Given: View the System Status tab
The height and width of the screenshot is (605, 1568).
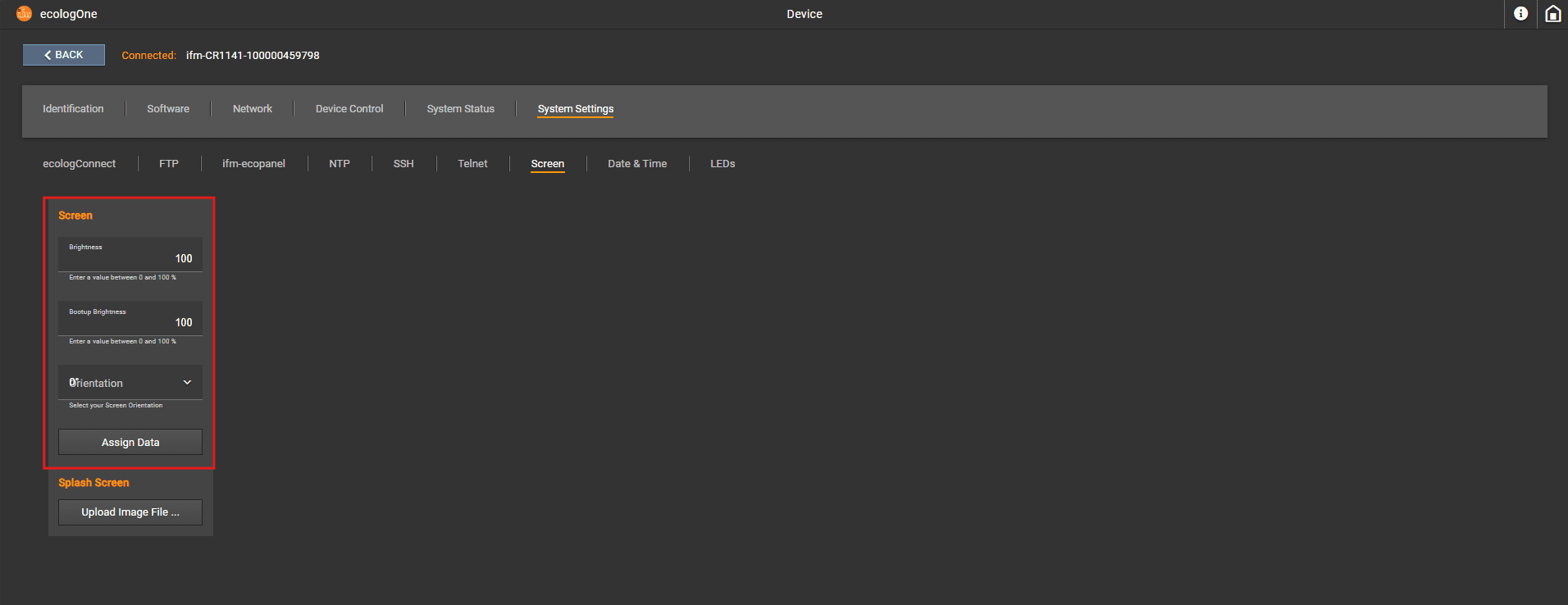Looking at the screenshot, I should point(460,109).
